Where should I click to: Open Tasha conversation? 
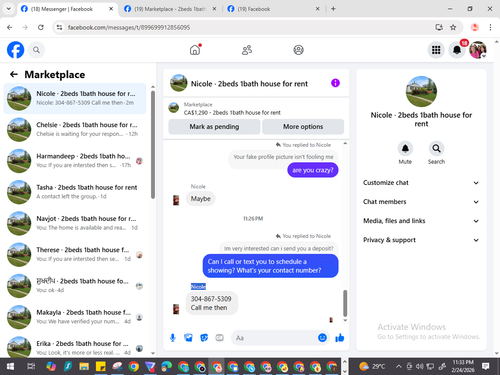coord(75,192)
